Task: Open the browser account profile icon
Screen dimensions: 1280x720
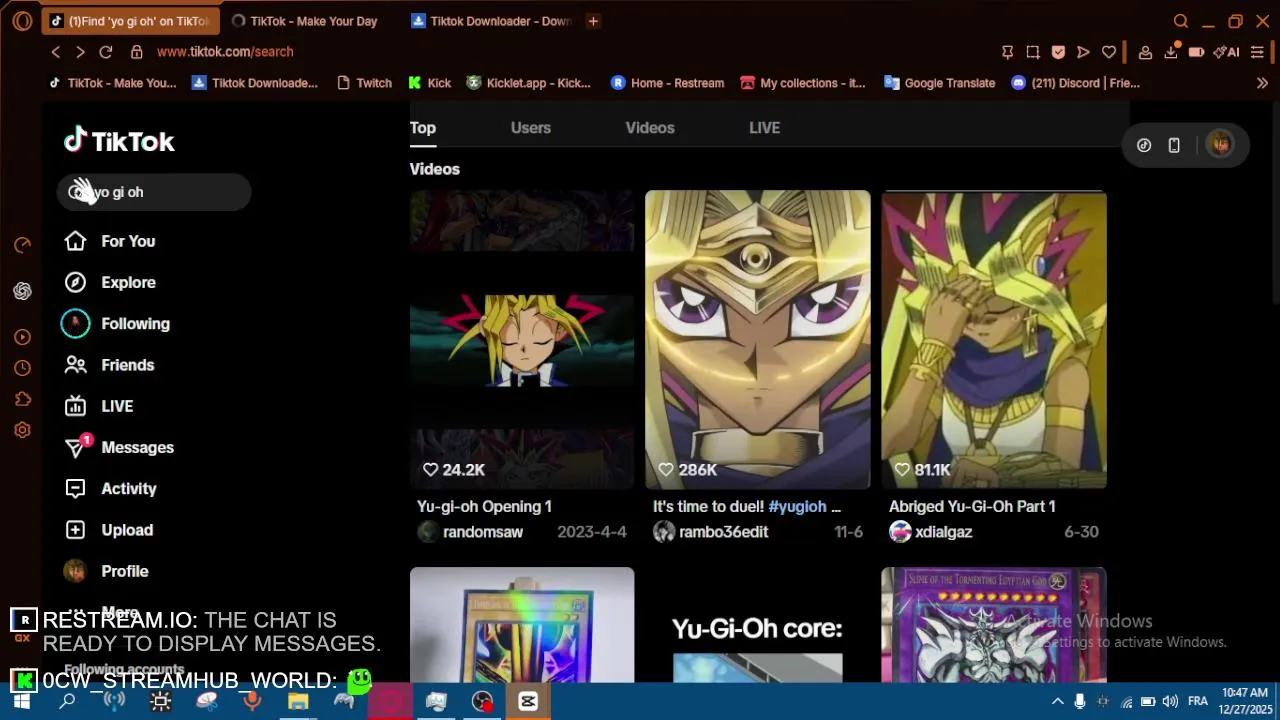Action: (x=1146, y=52)
